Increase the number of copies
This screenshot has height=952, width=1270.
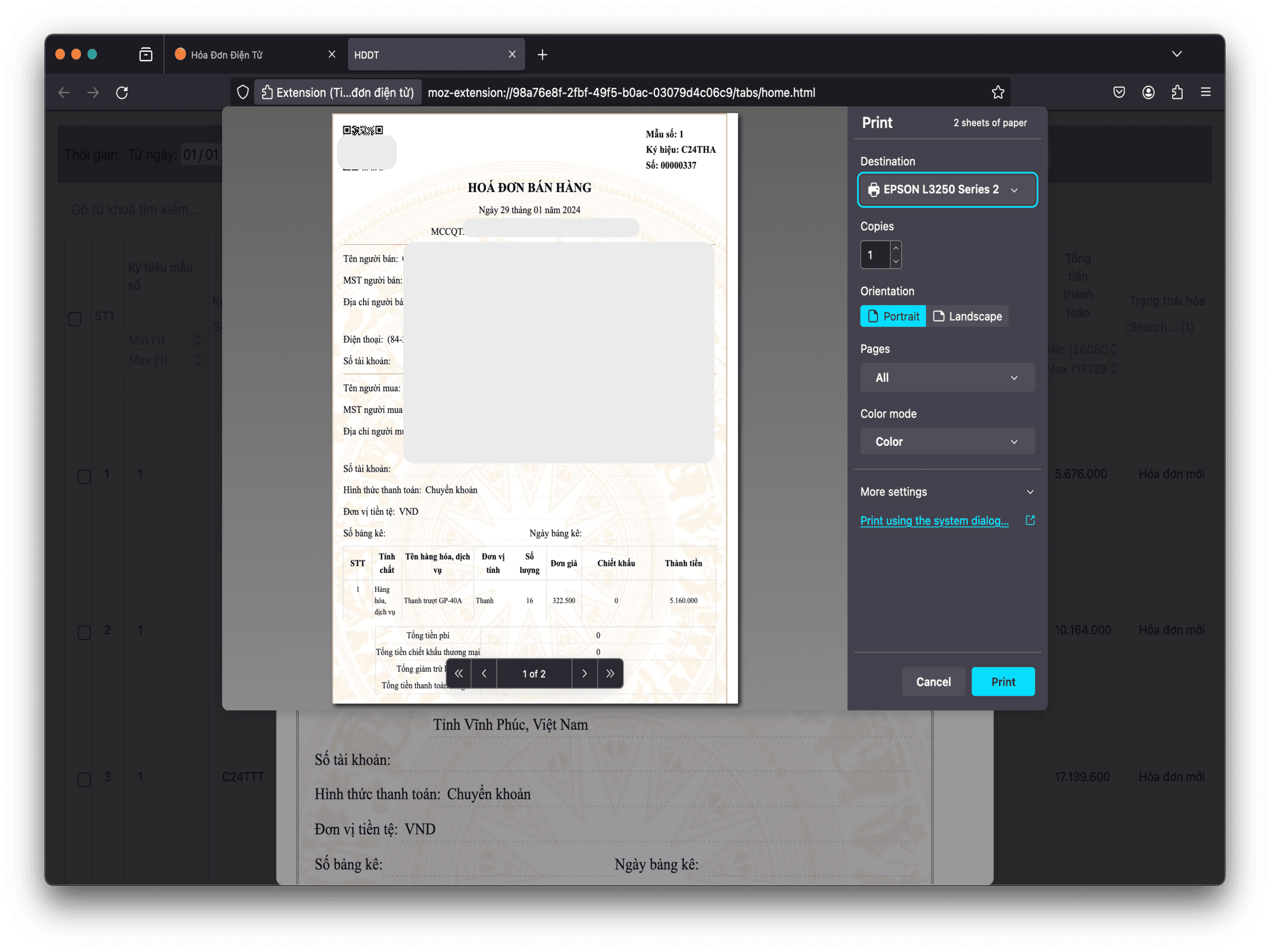(896, 248)
